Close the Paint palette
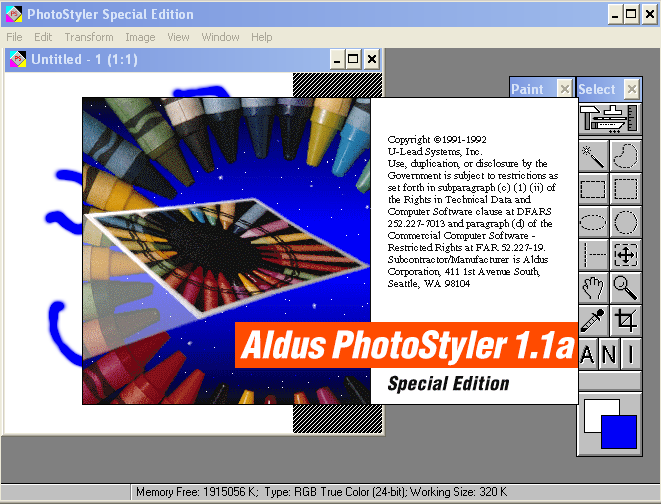661x504 pixels. [x=564, y=89]
